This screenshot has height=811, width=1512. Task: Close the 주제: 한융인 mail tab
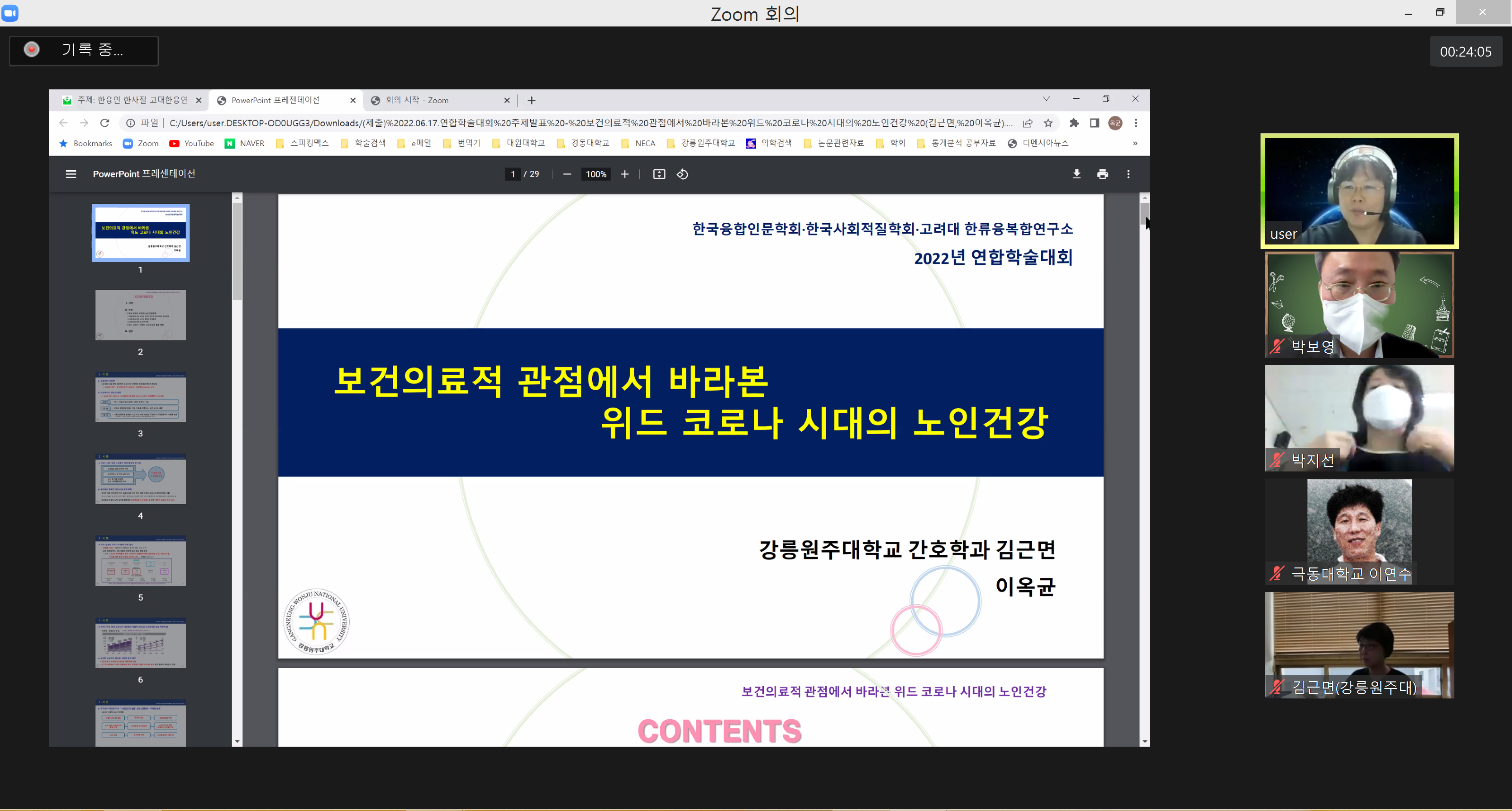pyautogui.click(x=199, y=100)
